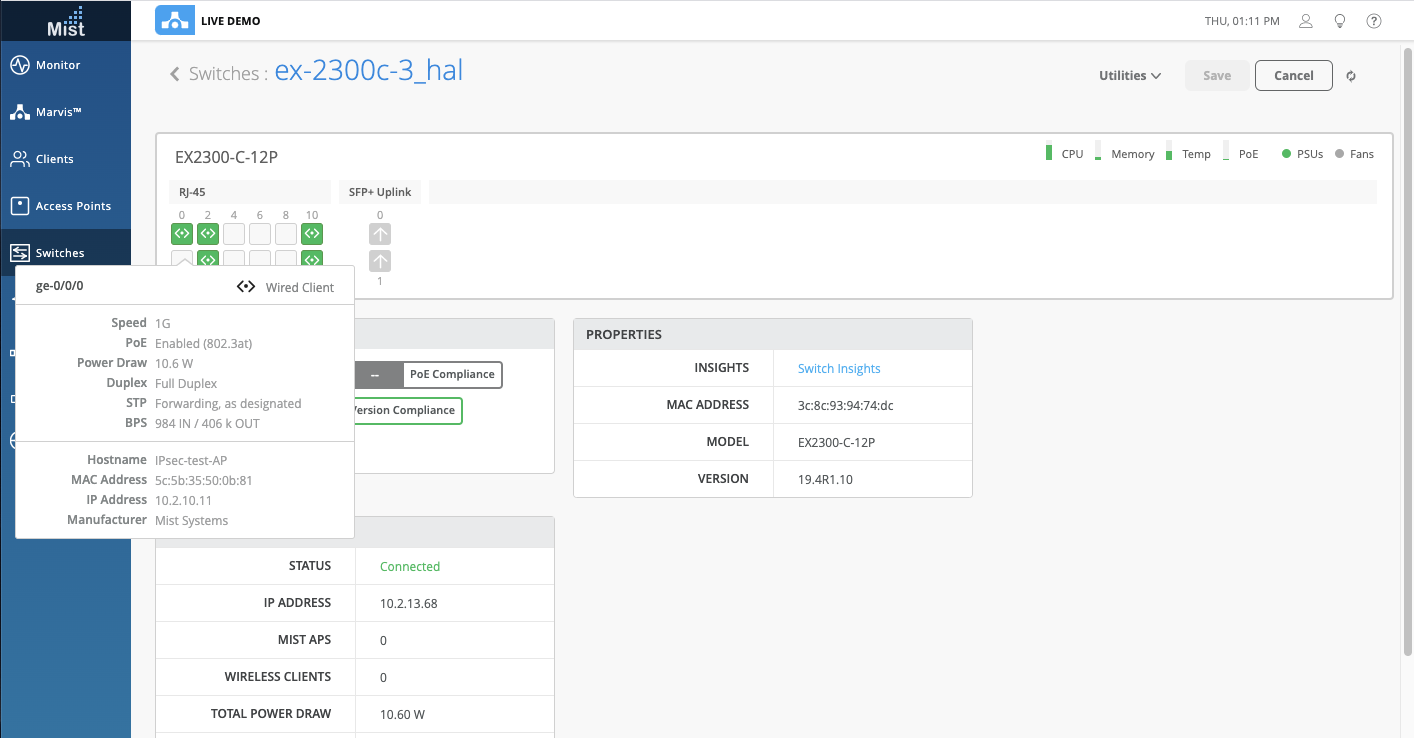Click the Wired Client label in tooltip
This screenshot has height=738, width=1414.
[300, 287]
